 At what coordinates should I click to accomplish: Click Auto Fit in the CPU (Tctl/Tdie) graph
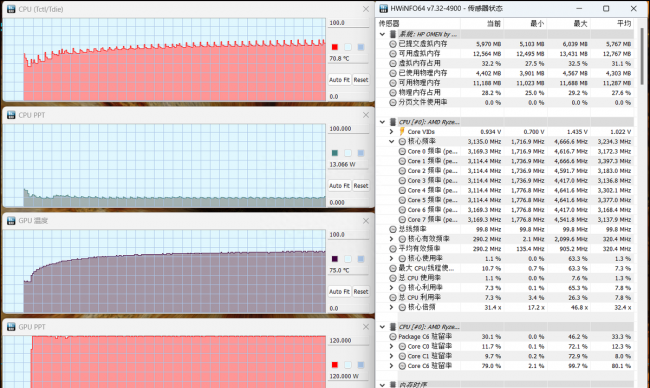(x=340, y=80)
